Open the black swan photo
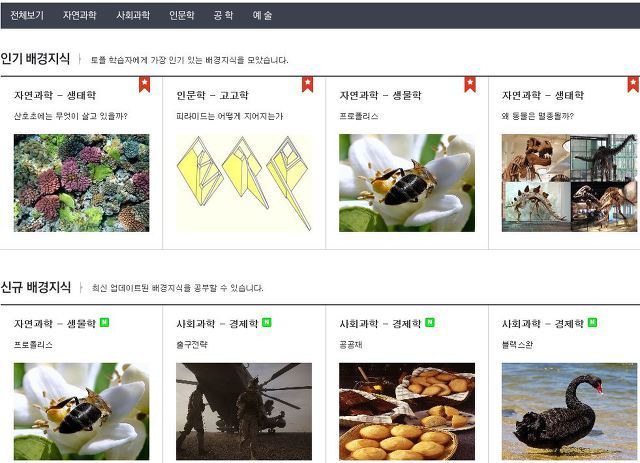This screenshot has width=640, height=463. tap(569, 411)
